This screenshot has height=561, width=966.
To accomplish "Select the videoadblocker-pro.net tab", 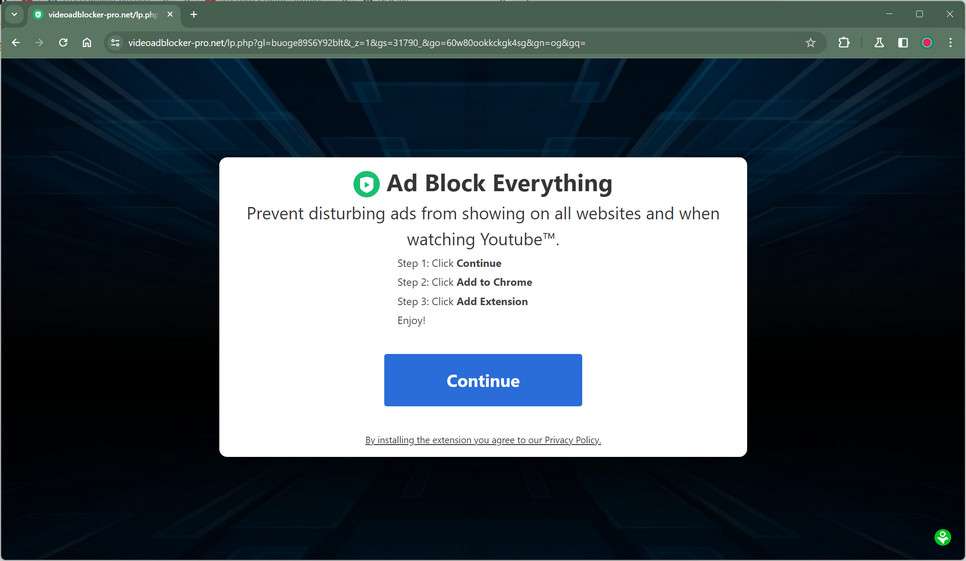I will [103, 14].
